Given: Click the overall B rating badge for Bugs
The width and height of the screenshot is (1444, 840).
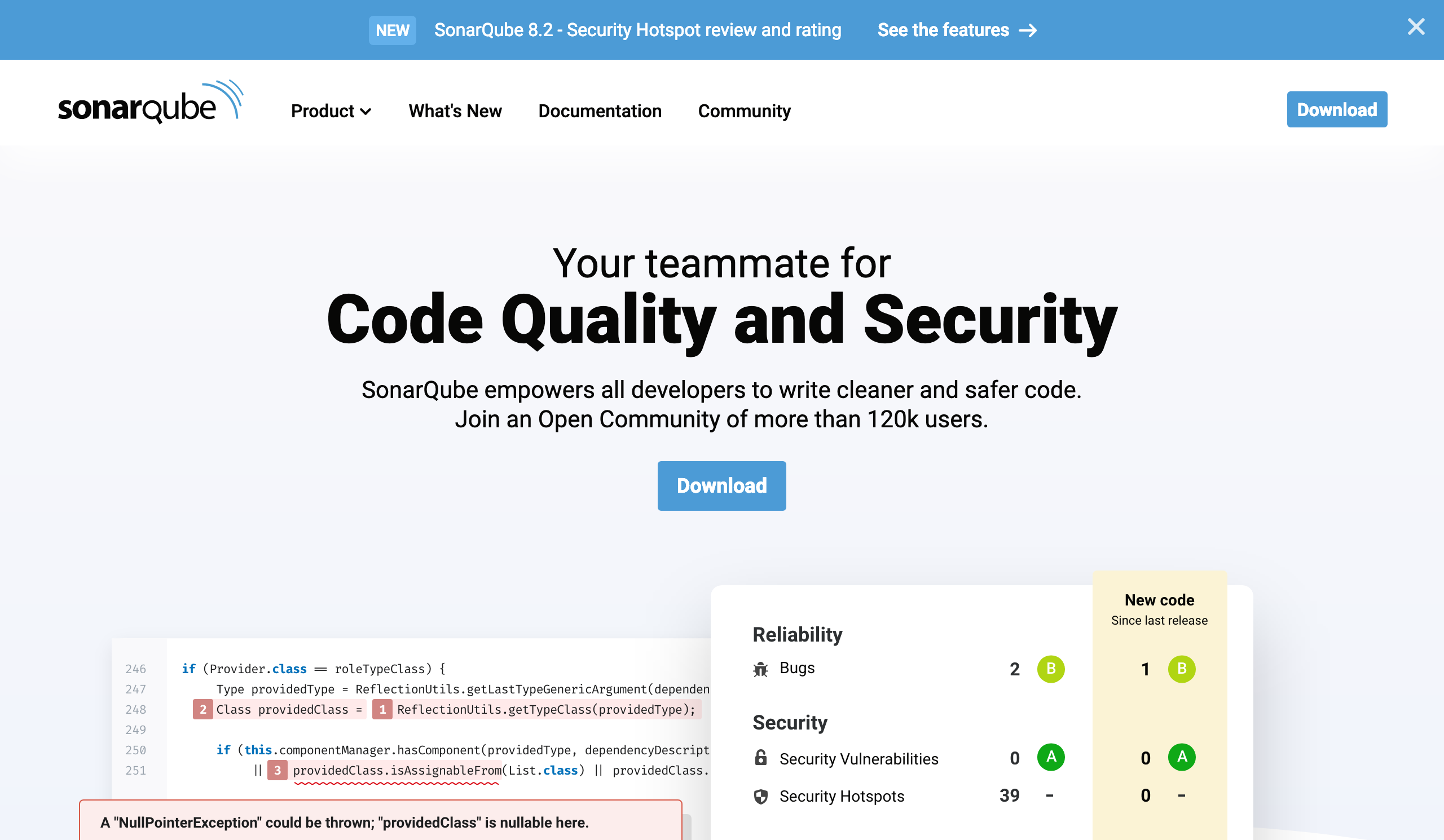Looking at the screenshot, I should [x=1051, y=669].
